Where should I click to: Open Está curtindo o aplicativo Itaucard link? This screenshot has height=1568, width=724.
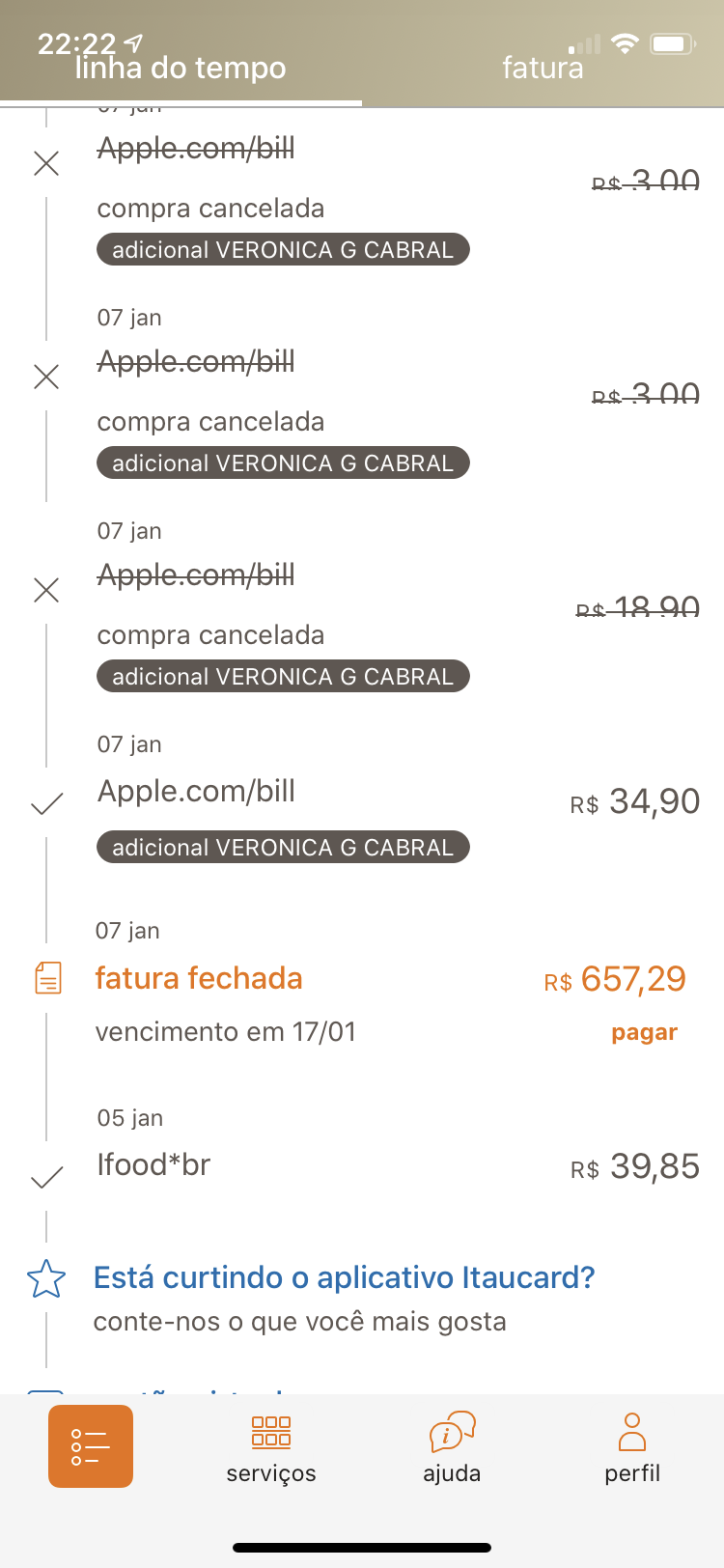tap(344, 1277)
